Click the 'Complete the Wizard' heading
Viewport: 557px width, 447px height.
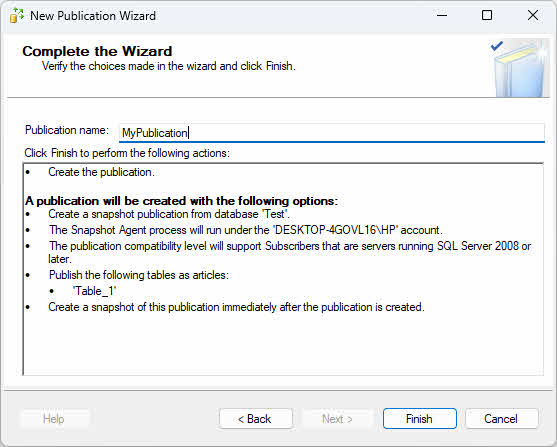(97, 51)
